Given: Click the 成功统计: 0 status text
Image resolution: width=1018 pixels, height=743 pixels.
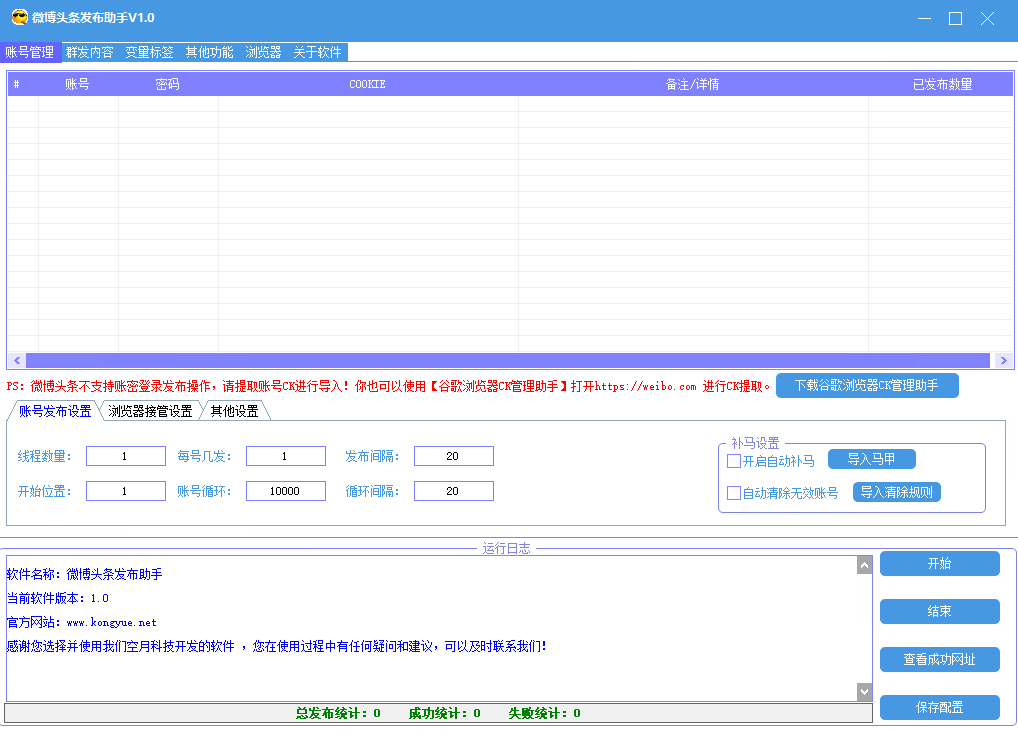Looking at the screenshot, I should click(x=444, y=713).
